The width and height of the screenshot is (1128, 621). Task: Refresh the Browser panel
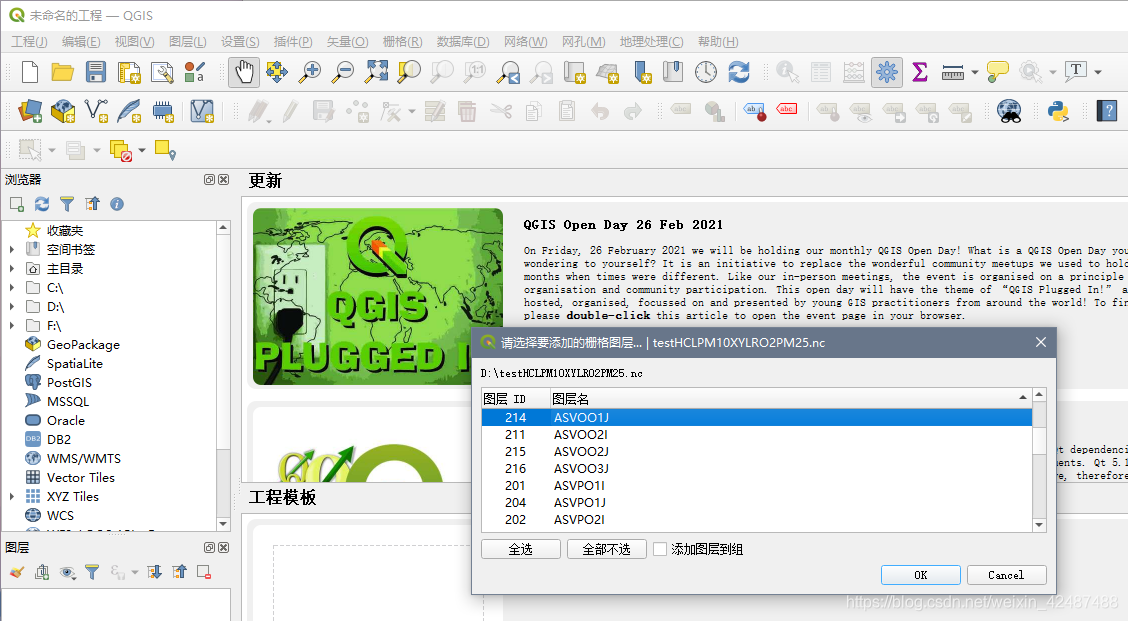click(x=42, y=204)
